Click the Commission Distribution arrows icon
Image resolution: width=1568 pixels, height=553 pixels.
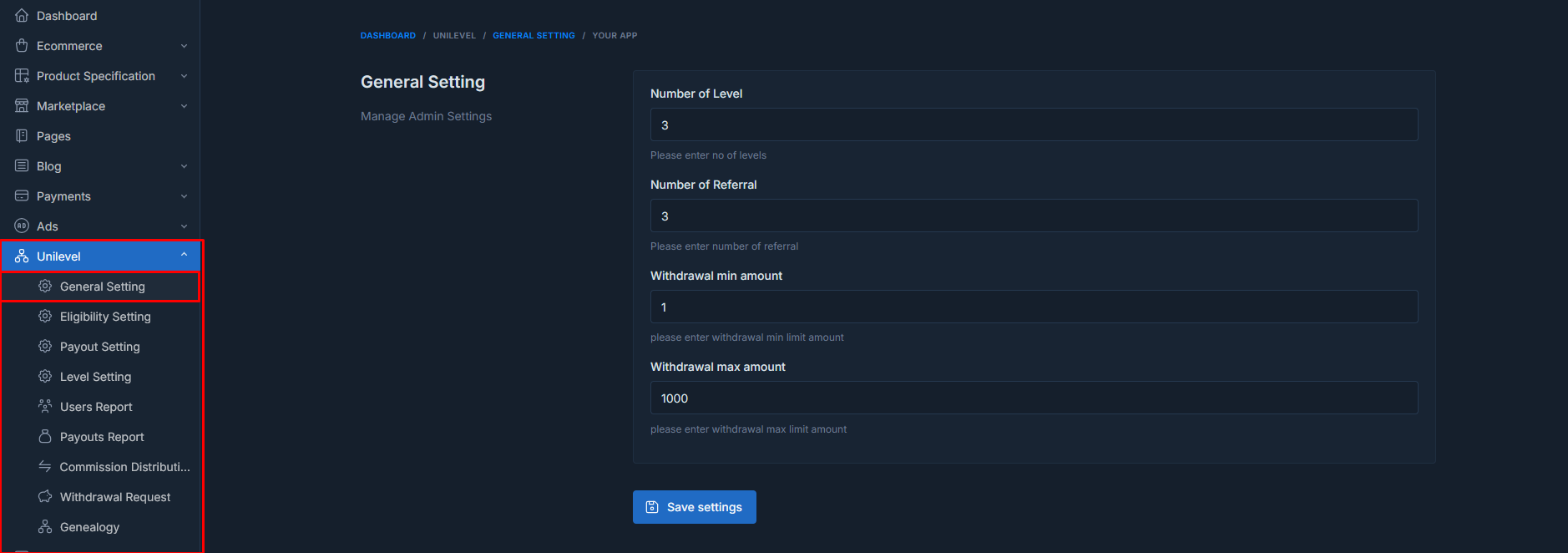[x=45, y=466]
